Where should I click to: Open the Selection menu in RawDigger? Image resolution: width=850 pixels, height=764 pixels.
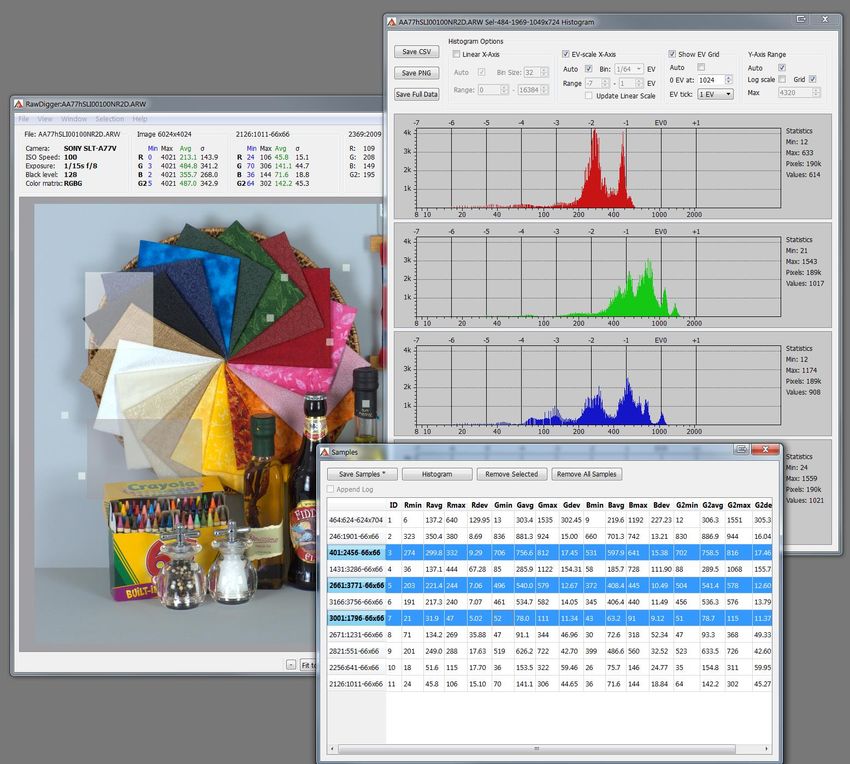(110, 119)
